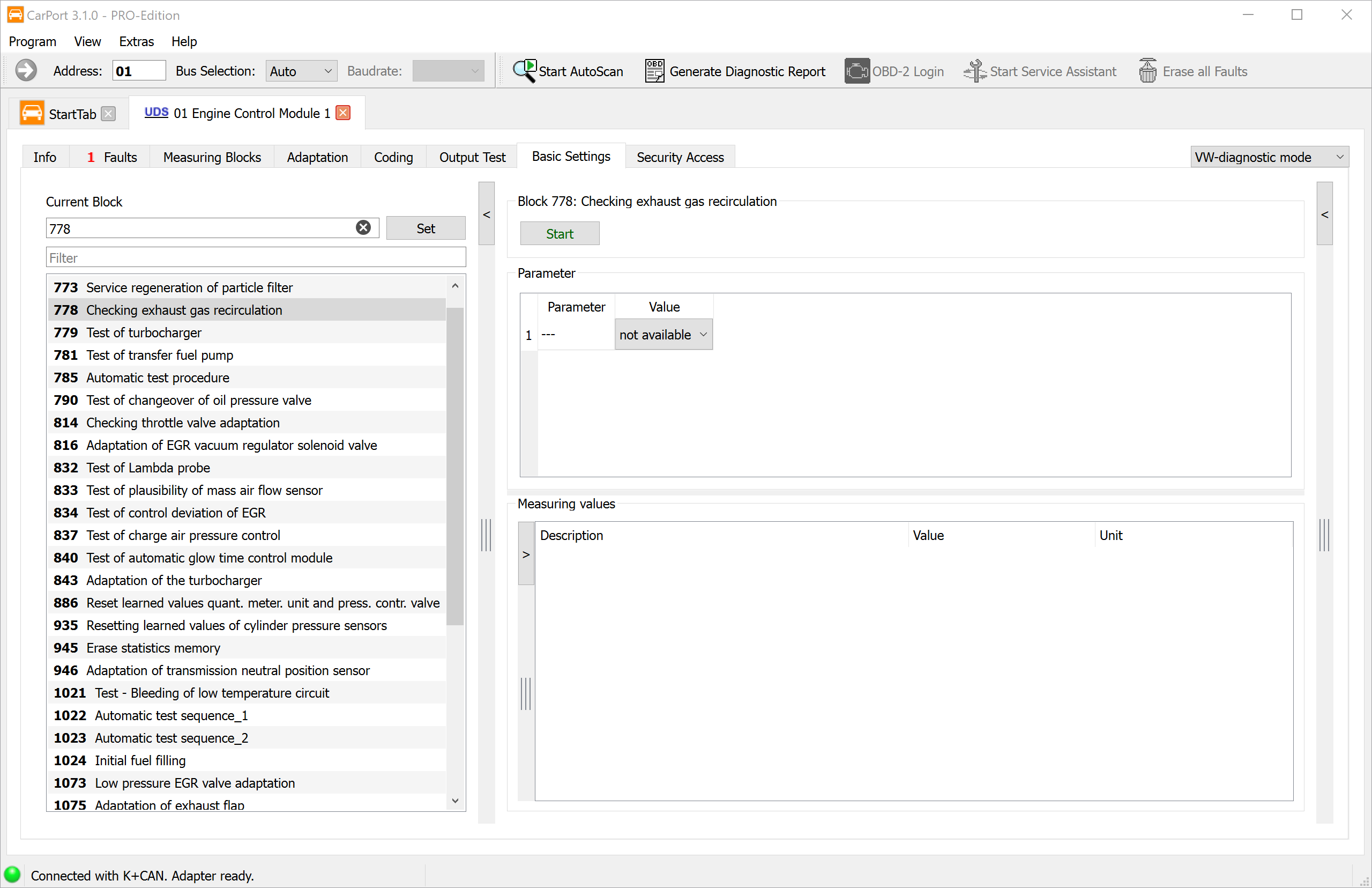1372x888 pixels.
Task: Click the connect arrow icon beside Address
Action: pyautogui.click(x=25, y=70)
